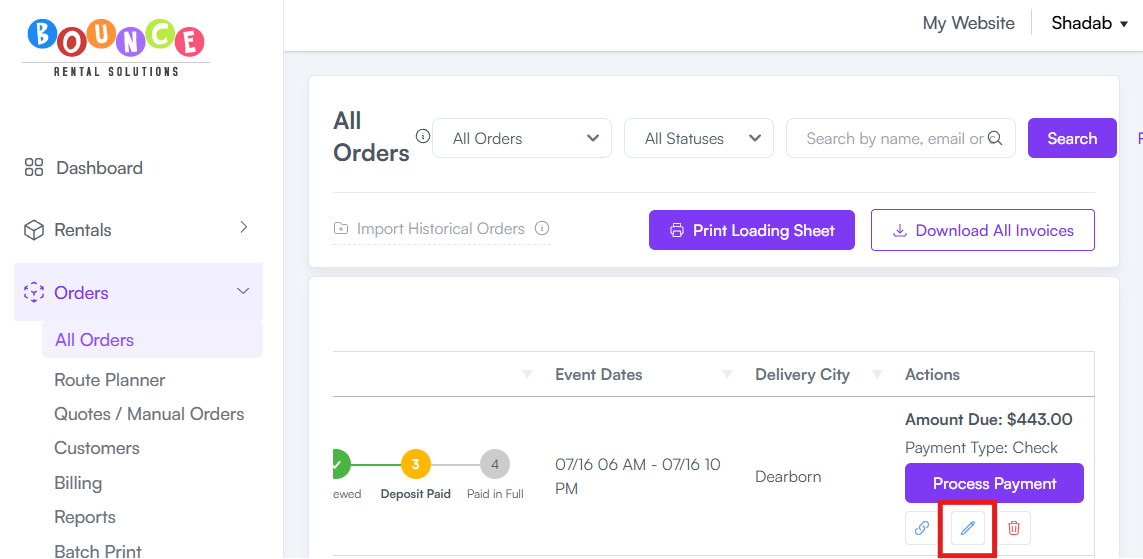Image resolution: width=1143 pixels, height=559 pixels.
Task: Click the magnifier icon in the search field
Action: (995, 138)
